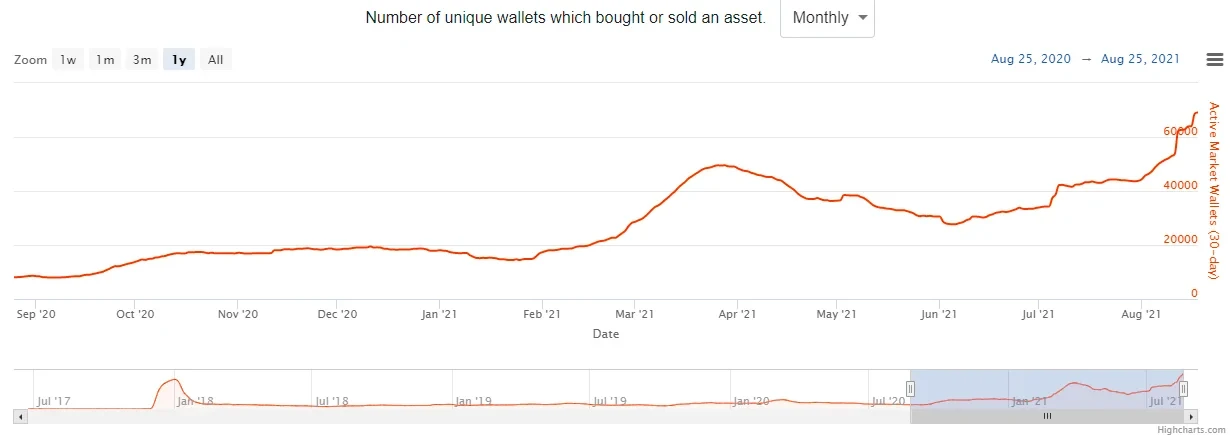Click the navigator left handle
The height and width of the screenshot is (435, 1230).
pos(910,388)
